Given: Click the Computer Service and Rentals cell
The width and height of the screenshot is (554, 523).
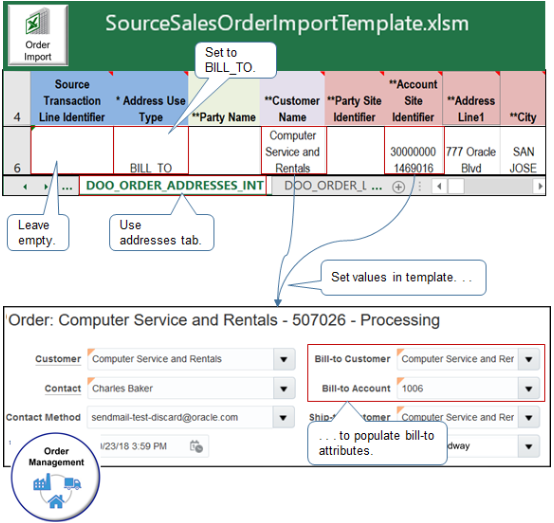Looking at the screenshot, I should [293, 150].
